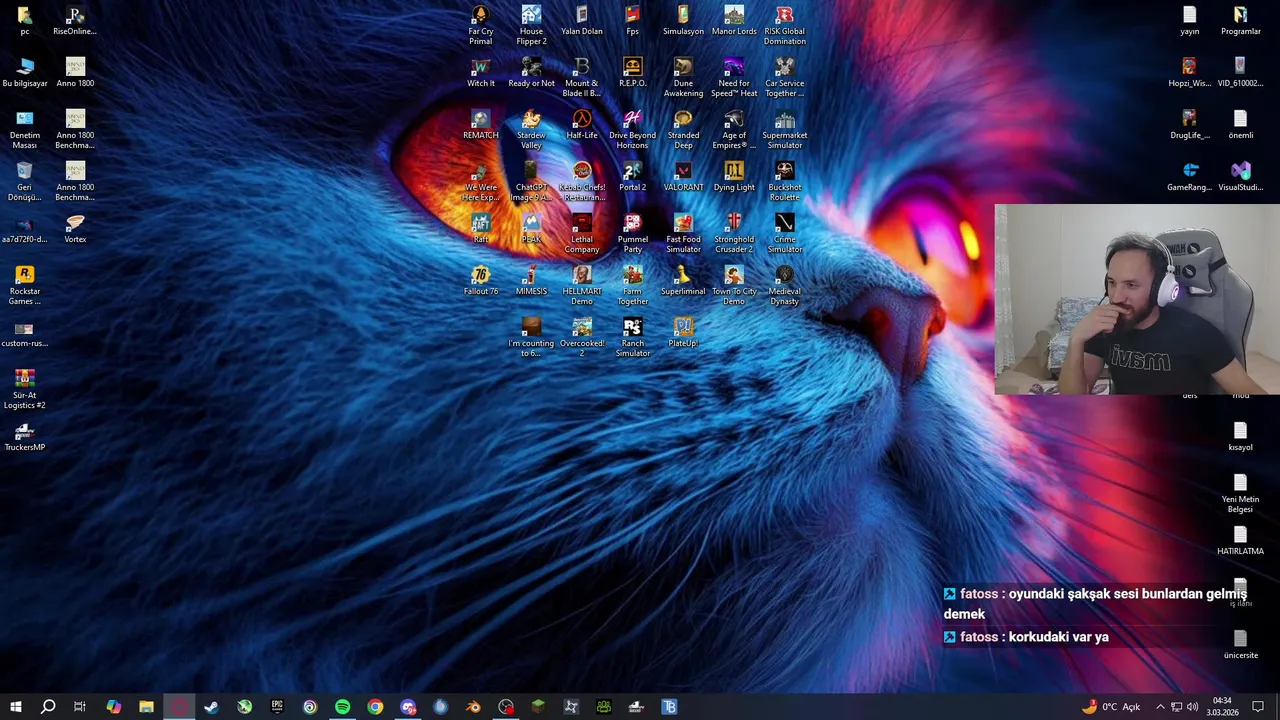Image resolution: width=1280 pixels, height=720 pixels.
Task: Open the Fallout 76 shortcut
Action: click(x=480, y=280)
